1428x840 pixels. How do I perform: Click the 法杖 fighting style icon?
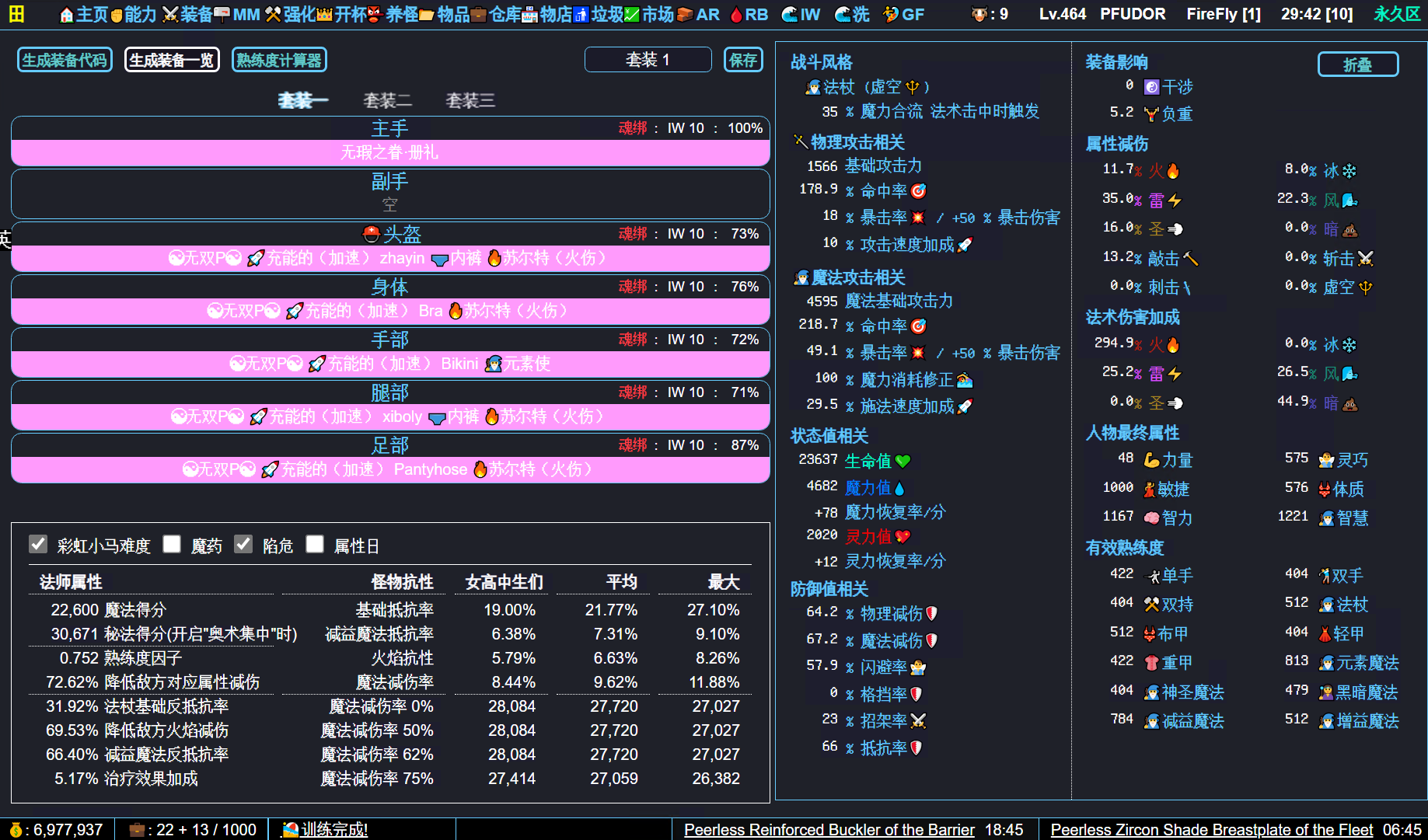coord(813,87)
